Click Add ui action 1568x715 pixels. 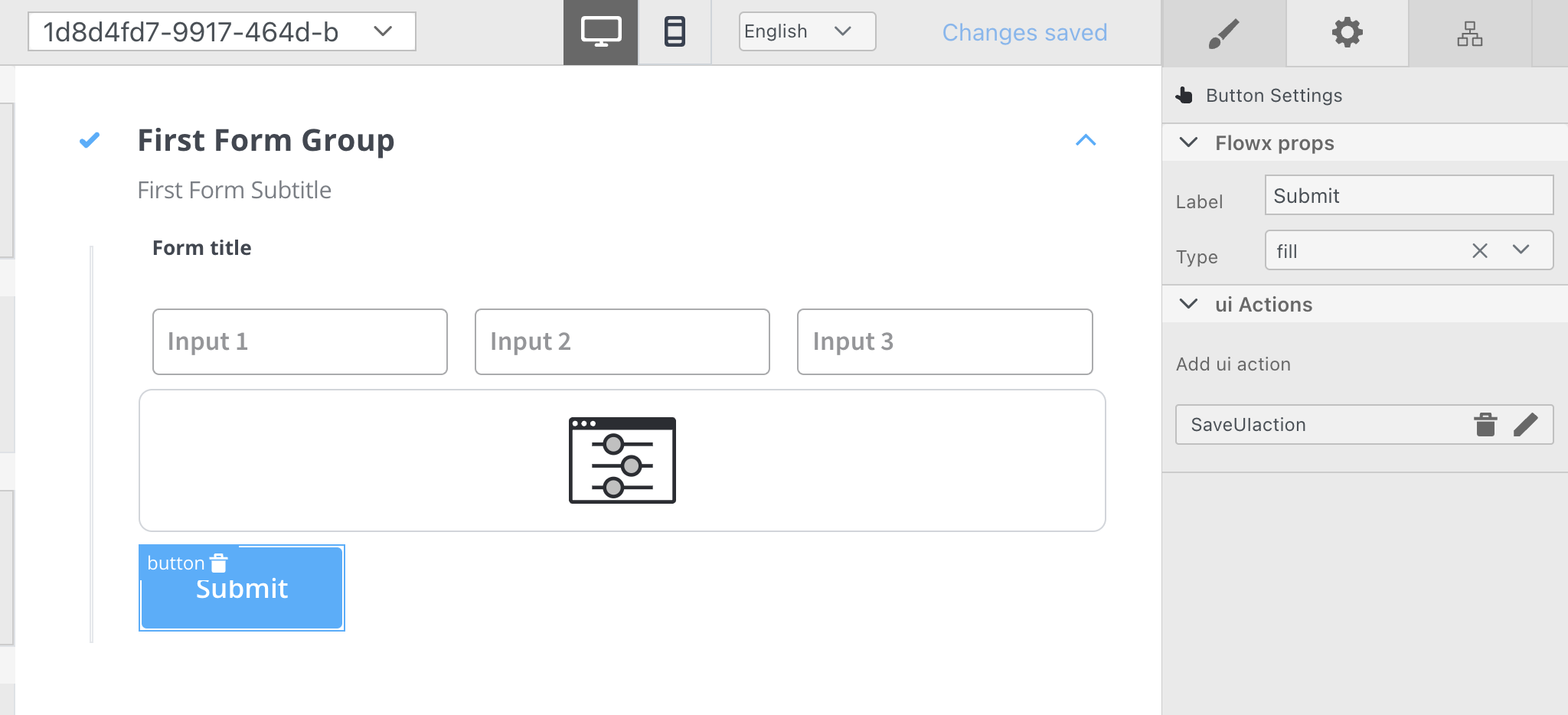point(1233,364)
